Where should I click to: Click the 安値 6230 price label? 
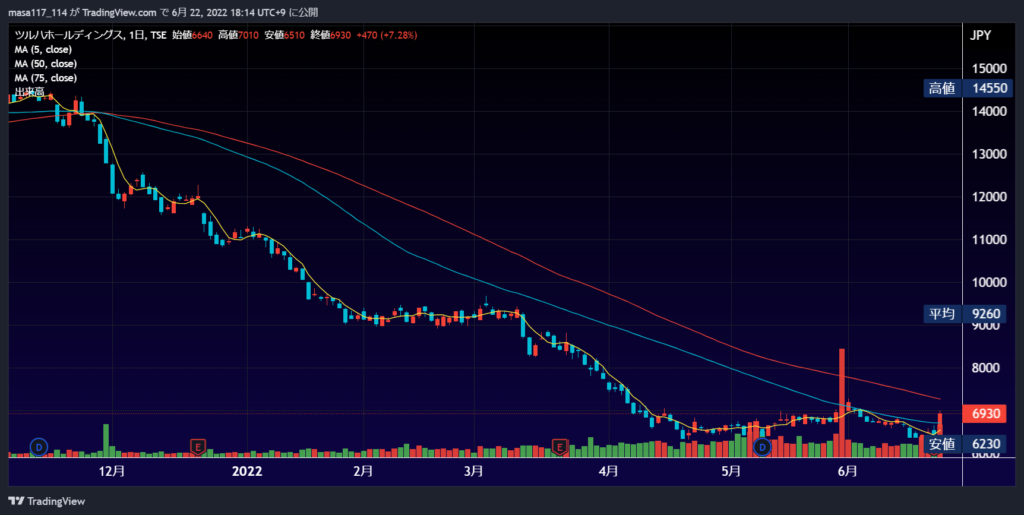tap(965, 444)
